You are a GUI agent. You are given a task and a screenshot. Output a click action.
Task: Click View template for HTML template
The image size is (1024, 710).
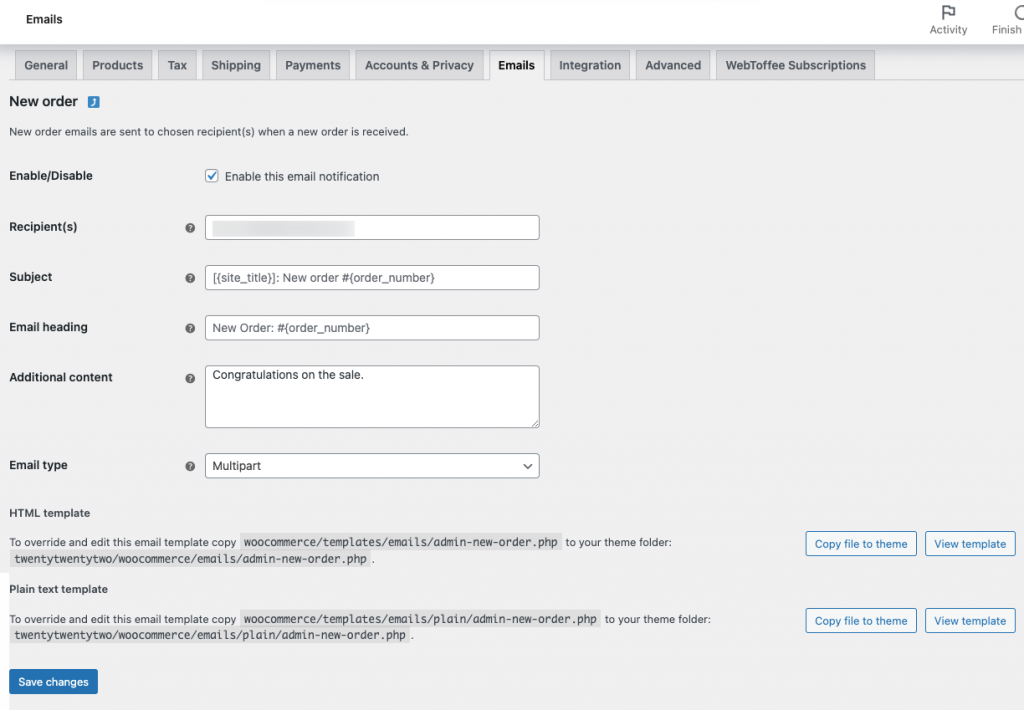pos(970,543)
